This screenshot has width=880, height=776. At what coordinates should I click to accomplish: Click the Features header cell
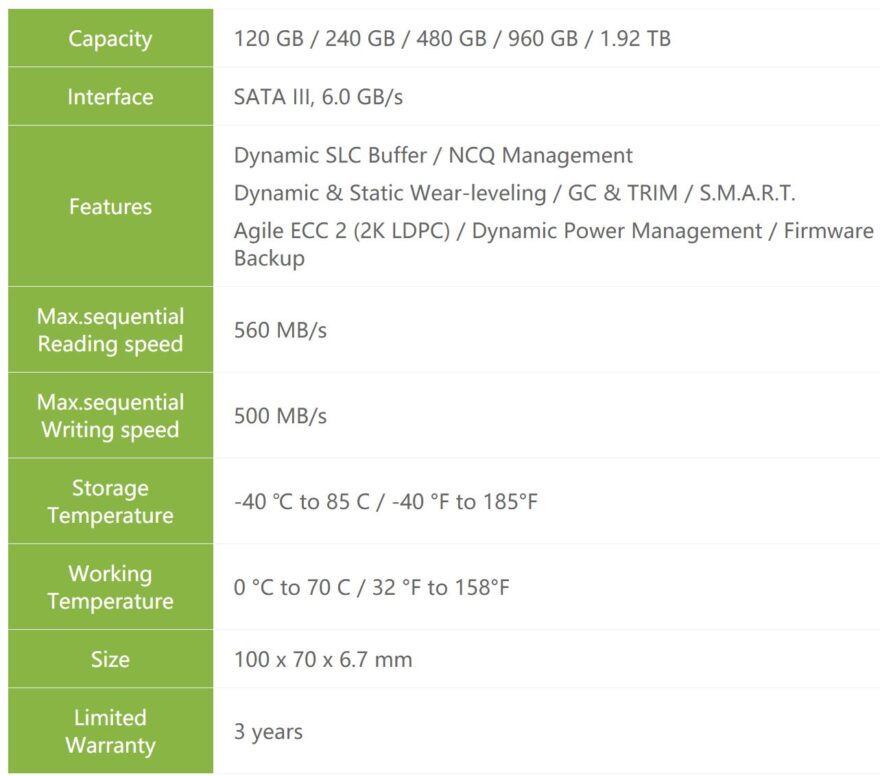110,207
